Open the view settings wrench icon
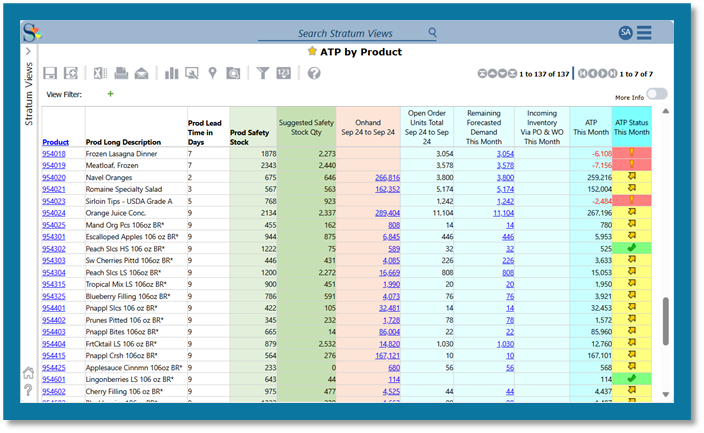The height and width of the screenshot is (433, 704). click(x=192, y=73)
